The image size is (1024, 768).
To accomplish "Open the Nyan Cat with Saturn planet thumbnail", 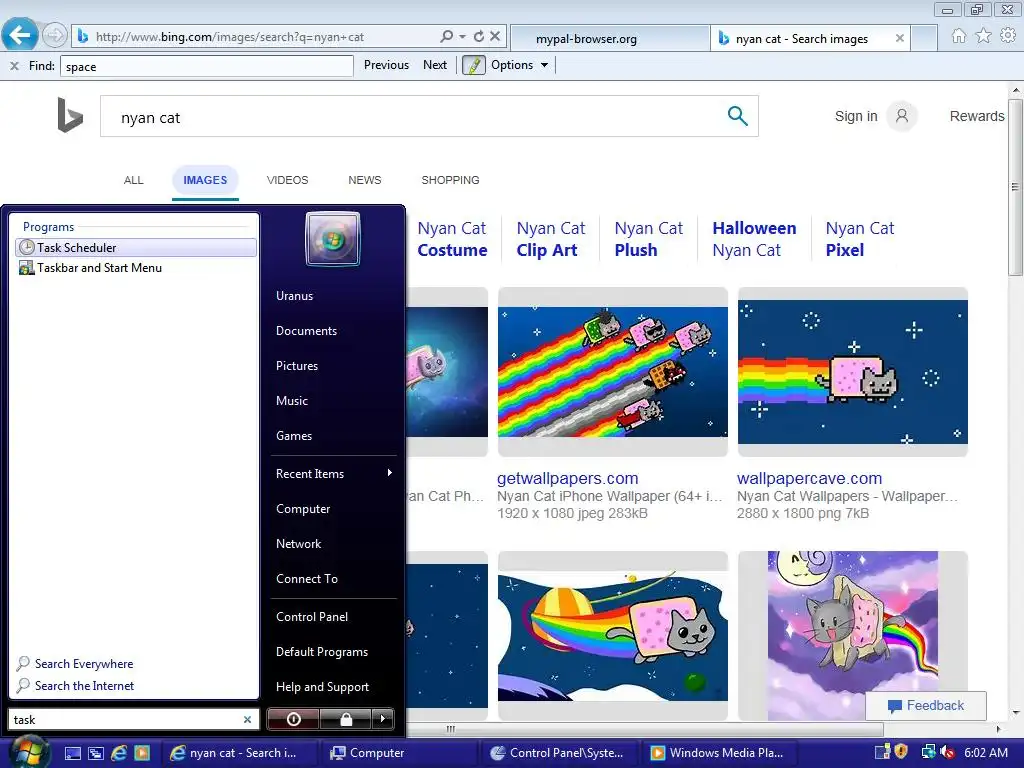I will 613,636.
